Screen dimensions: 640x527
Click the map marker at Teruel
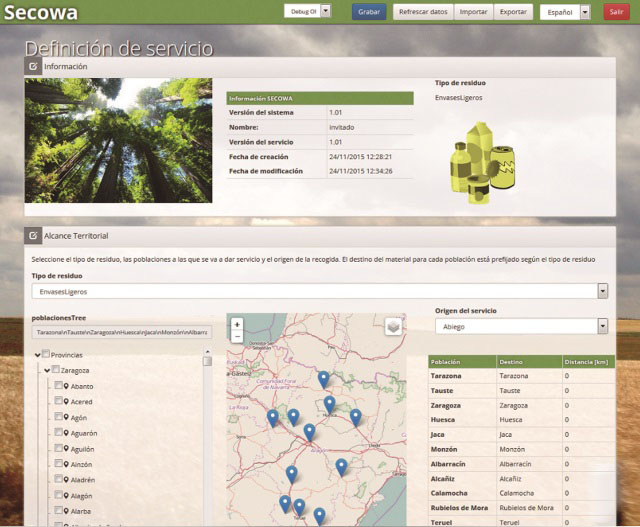(299, 507)
